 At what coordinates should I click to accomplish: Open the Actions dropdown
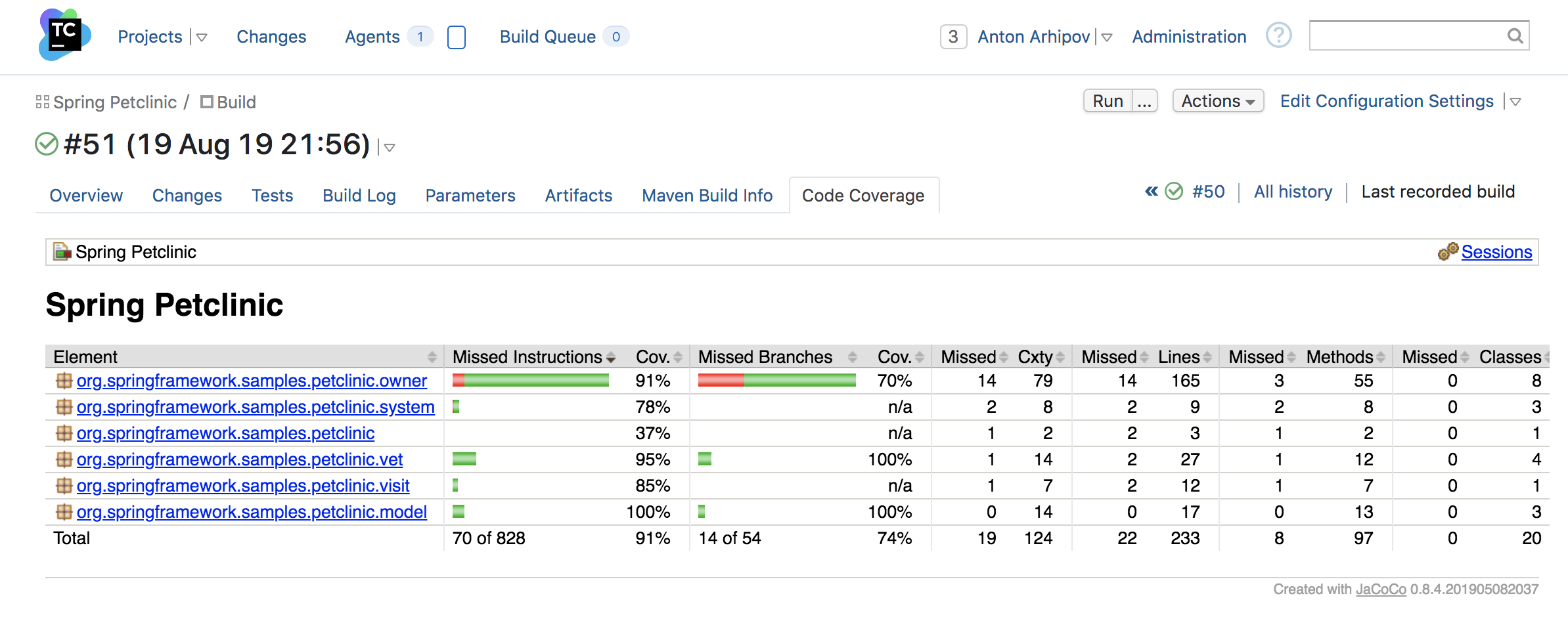(x=1218, y=101)
